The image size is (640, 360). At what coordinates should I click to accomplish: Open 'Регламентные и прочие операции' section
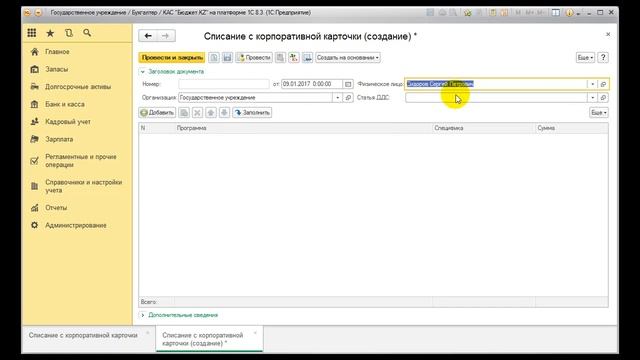(x=80, y=161)
